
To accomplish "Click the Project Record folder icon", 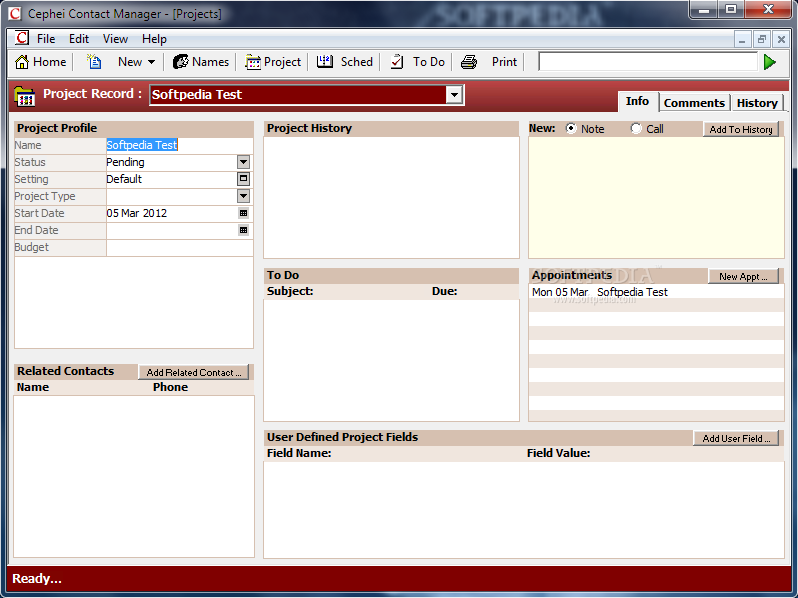I will pos(24,96).
